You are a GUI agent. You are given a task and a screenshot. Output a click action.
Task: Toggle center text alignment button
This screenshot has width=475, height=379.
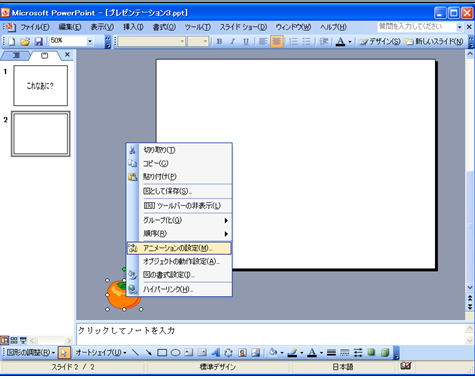[276, 42]
